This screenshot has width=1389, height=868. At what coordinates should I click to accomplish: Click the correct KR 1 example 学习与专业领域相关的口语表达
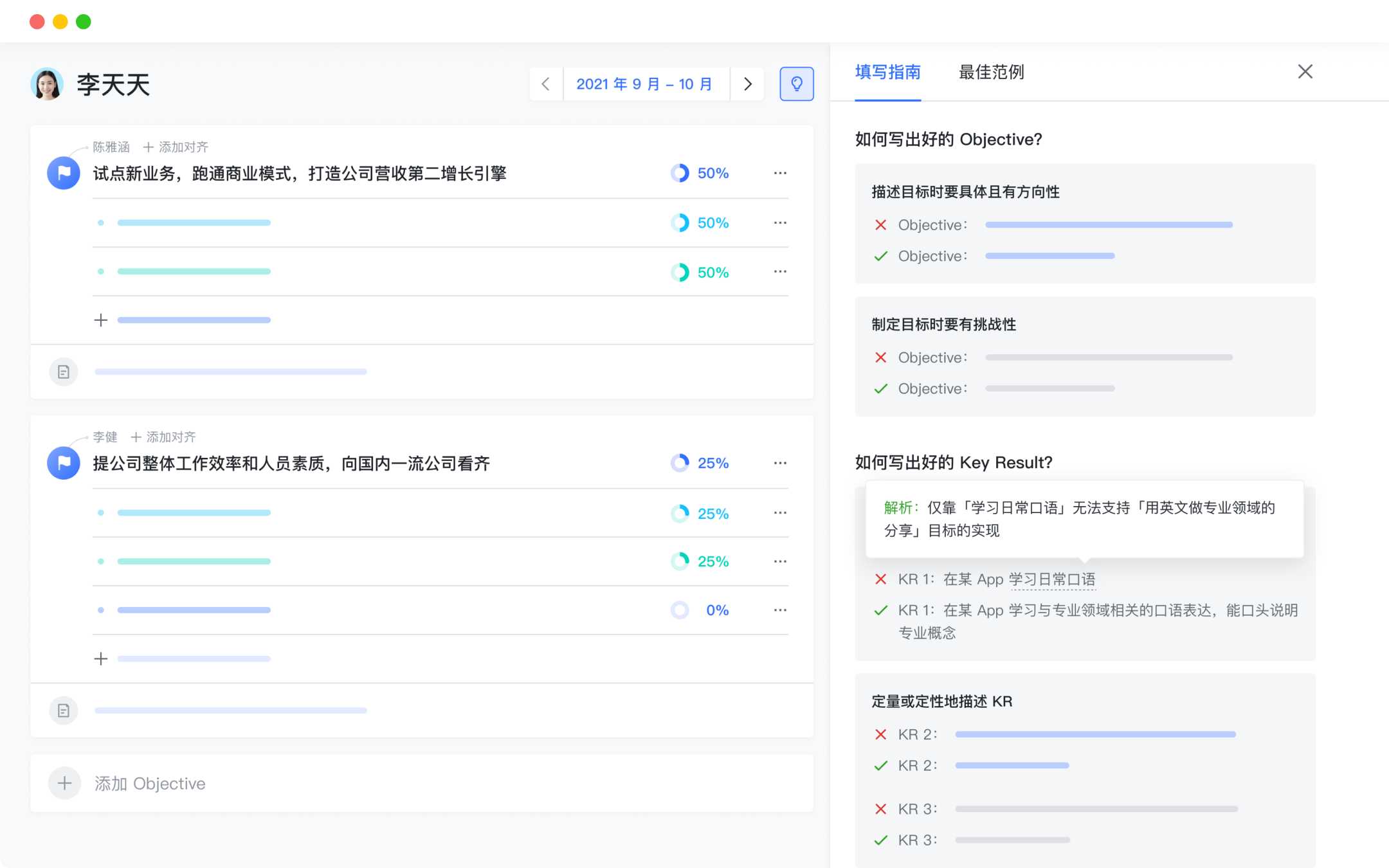click(1098, 621)
